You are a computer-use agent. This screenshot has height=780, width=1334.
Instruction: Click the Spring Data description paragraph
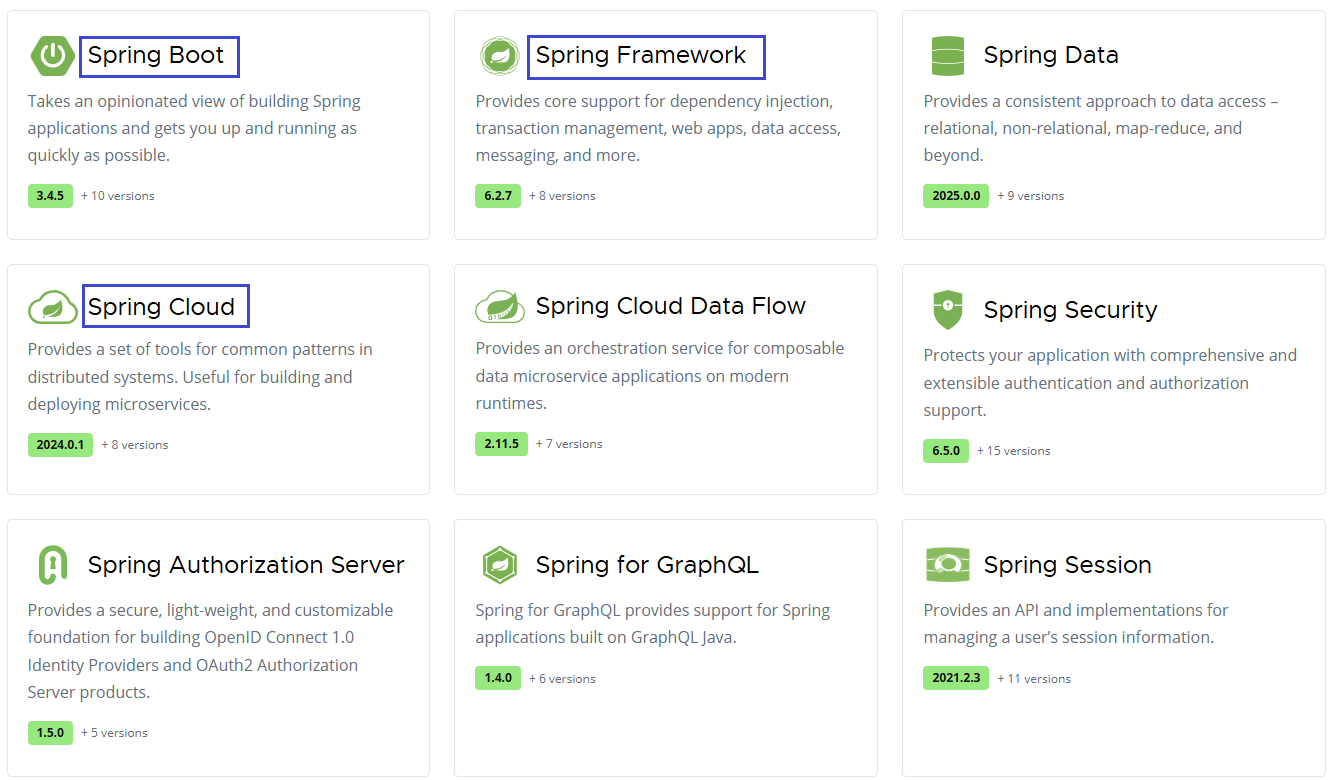[x=1101, y=128]
